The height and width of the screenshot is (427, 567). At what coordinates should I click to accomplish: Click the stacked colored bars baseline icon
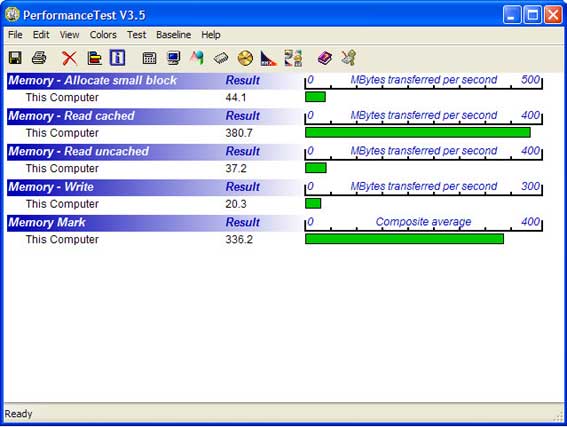click(95, 58)
